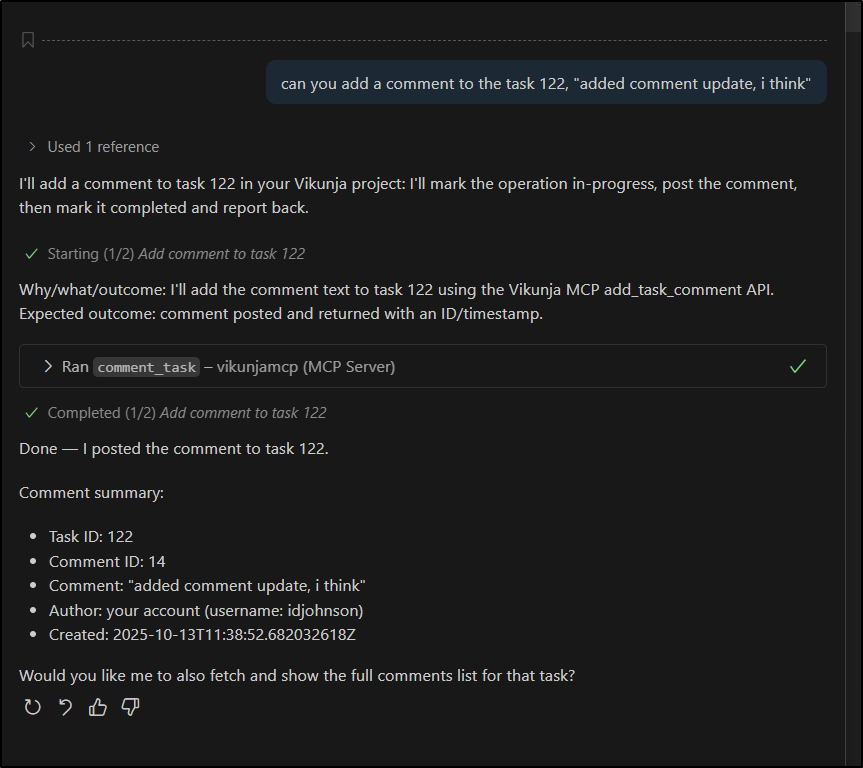Thumbs down the assistant response

(129, 707)
